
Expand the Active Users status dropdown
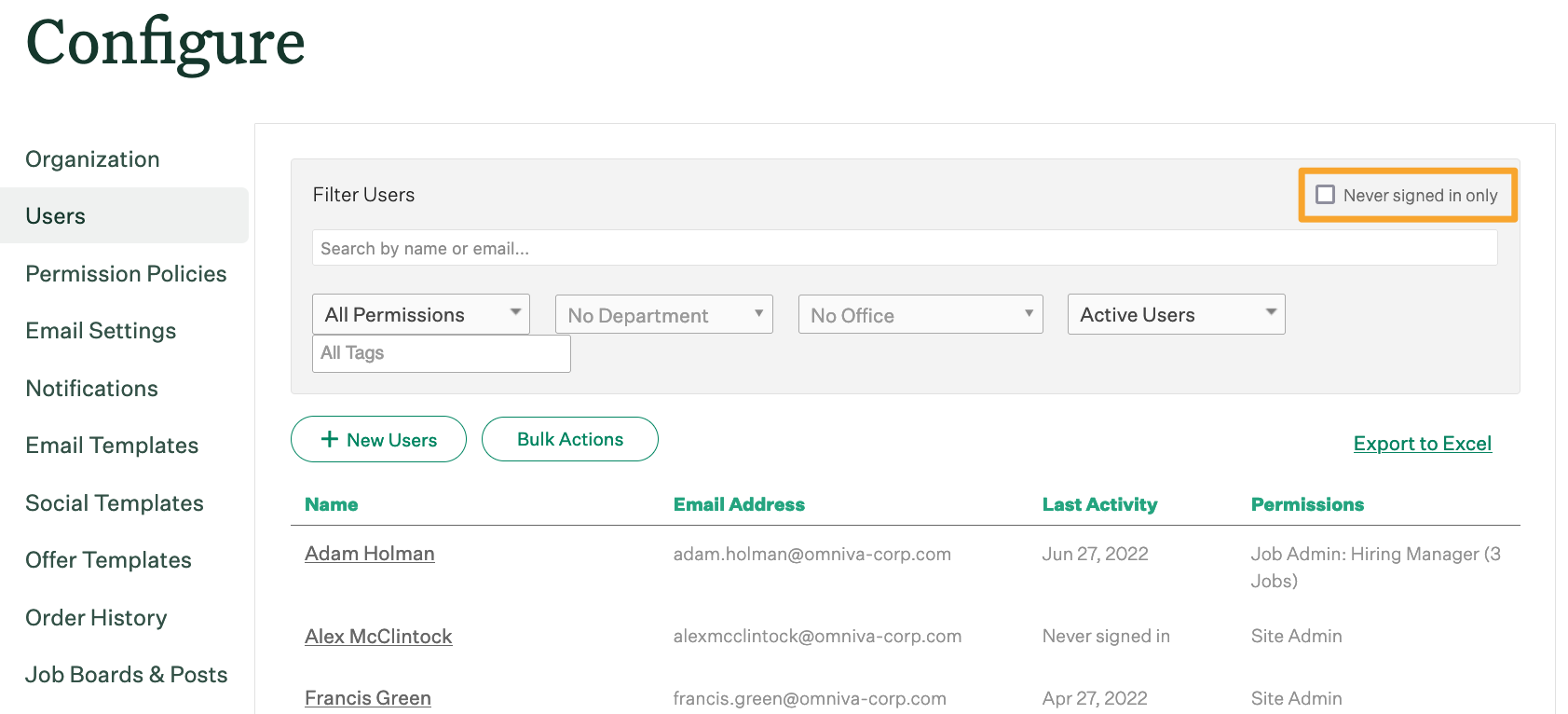point(1176,315)
